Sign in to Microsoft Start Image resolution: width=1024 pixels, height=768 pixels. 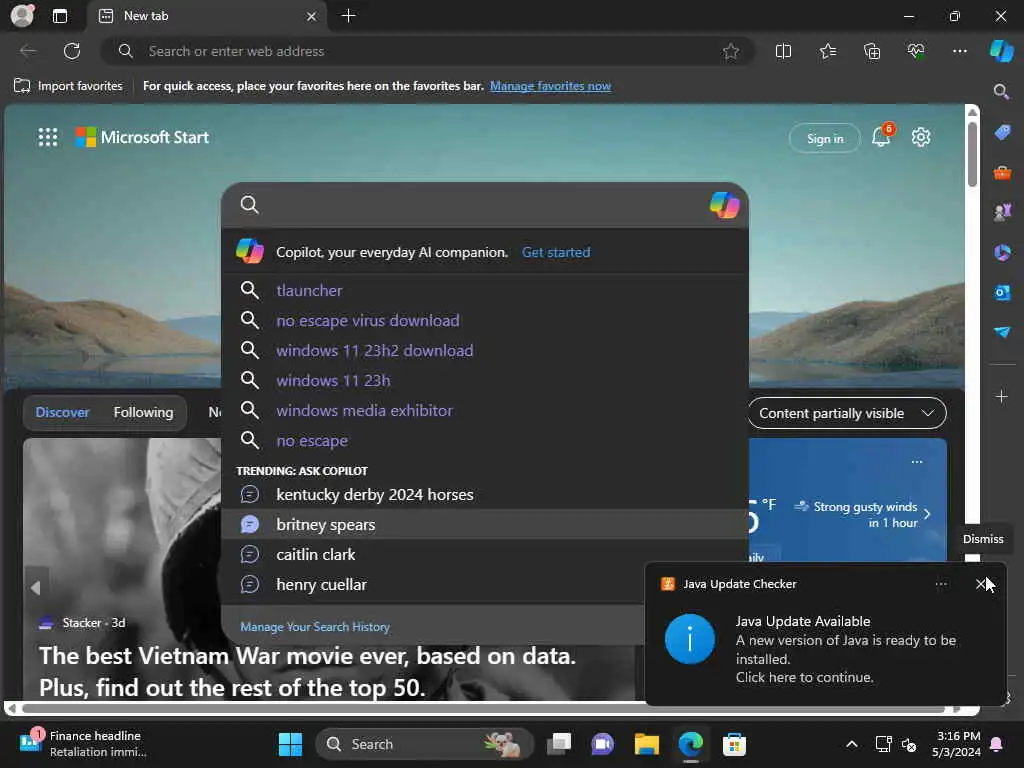(x=825, y=138)
